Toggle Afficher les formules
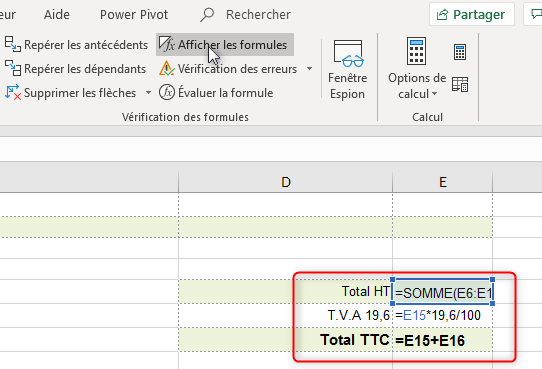The image size is (542, 369). pos(225,45)
